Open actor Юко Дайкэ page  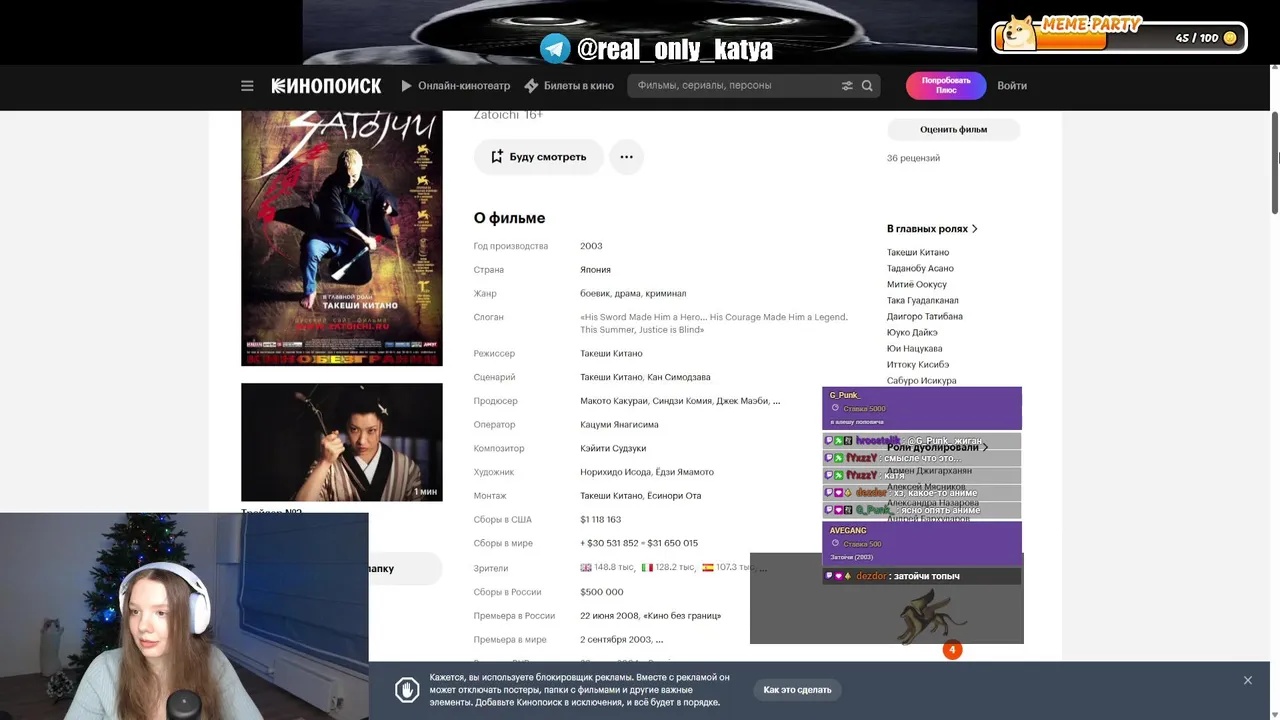pos(912,332)
